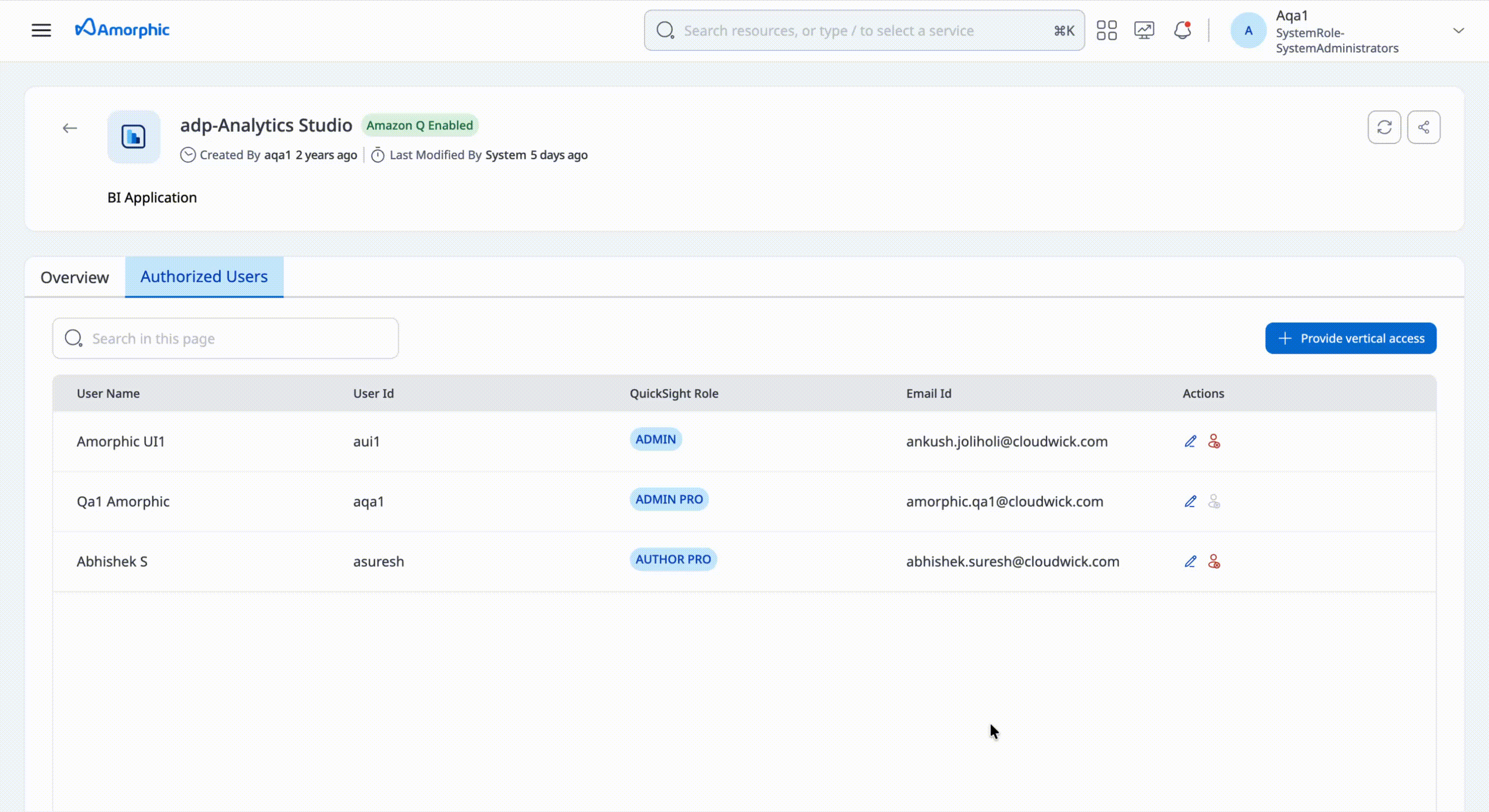Screen dimensions: 1489x812
Task: Click email abhishek.suresh@cloudwick.com
Action: coord(1013,562)
